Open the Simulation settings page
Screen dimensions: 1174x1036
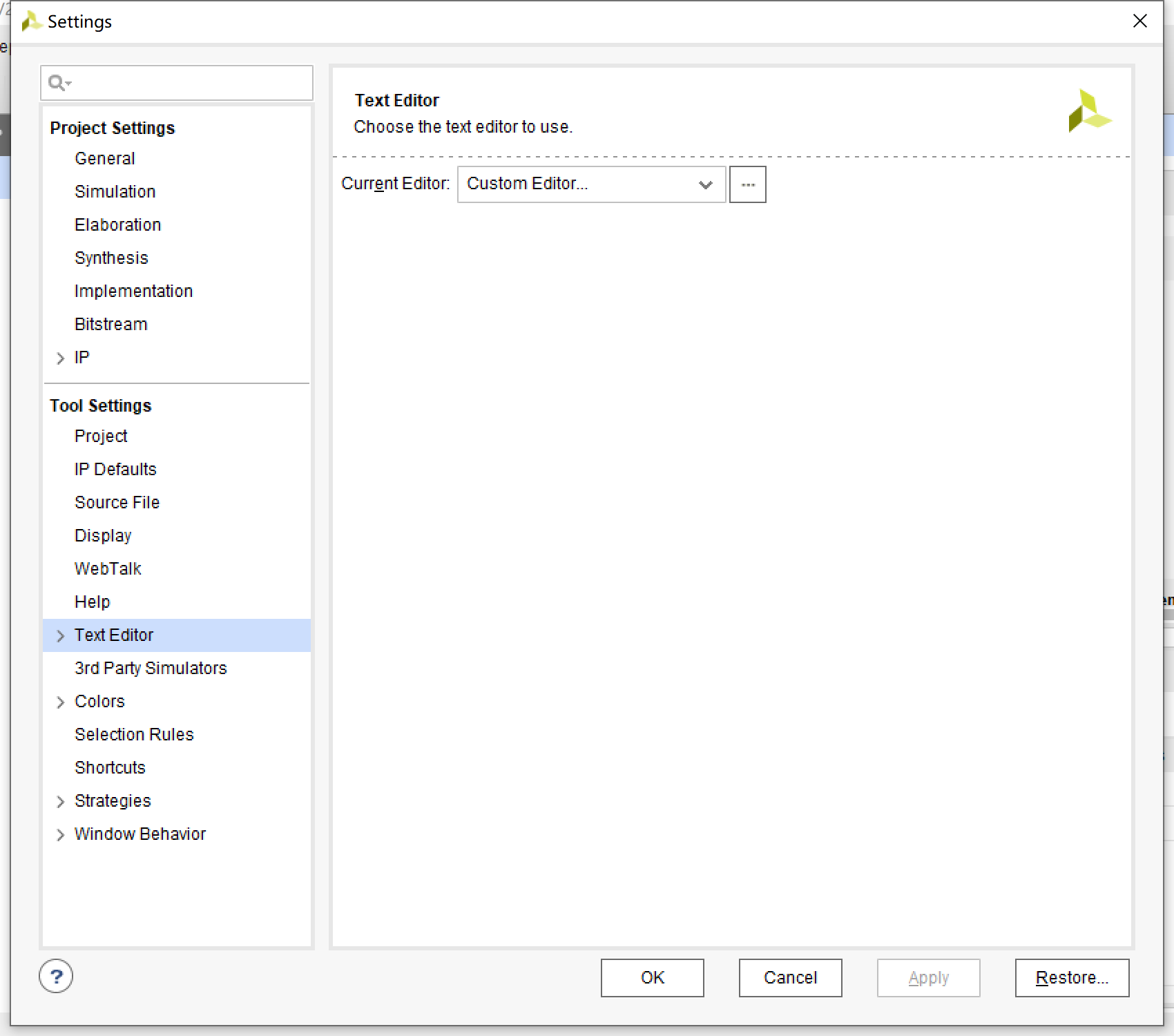tap(115, 191)
